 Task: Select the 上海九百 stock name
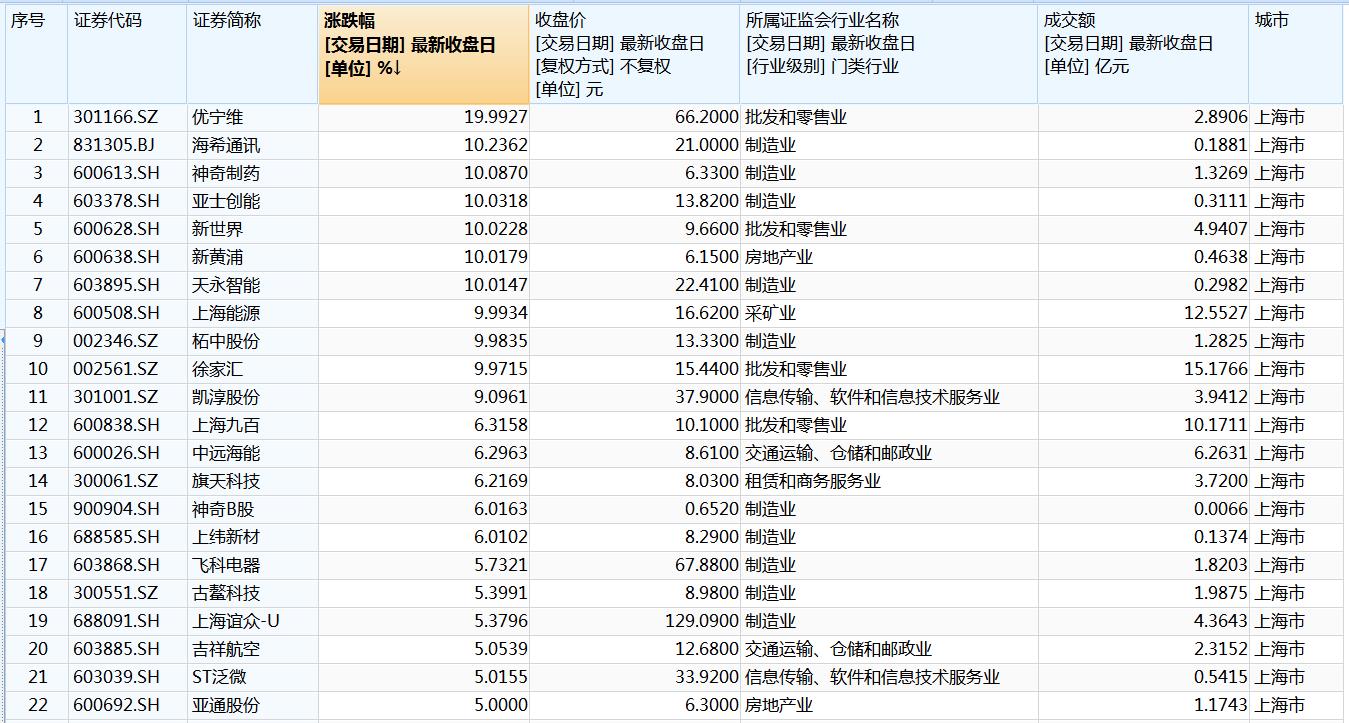tap(226, 425)
